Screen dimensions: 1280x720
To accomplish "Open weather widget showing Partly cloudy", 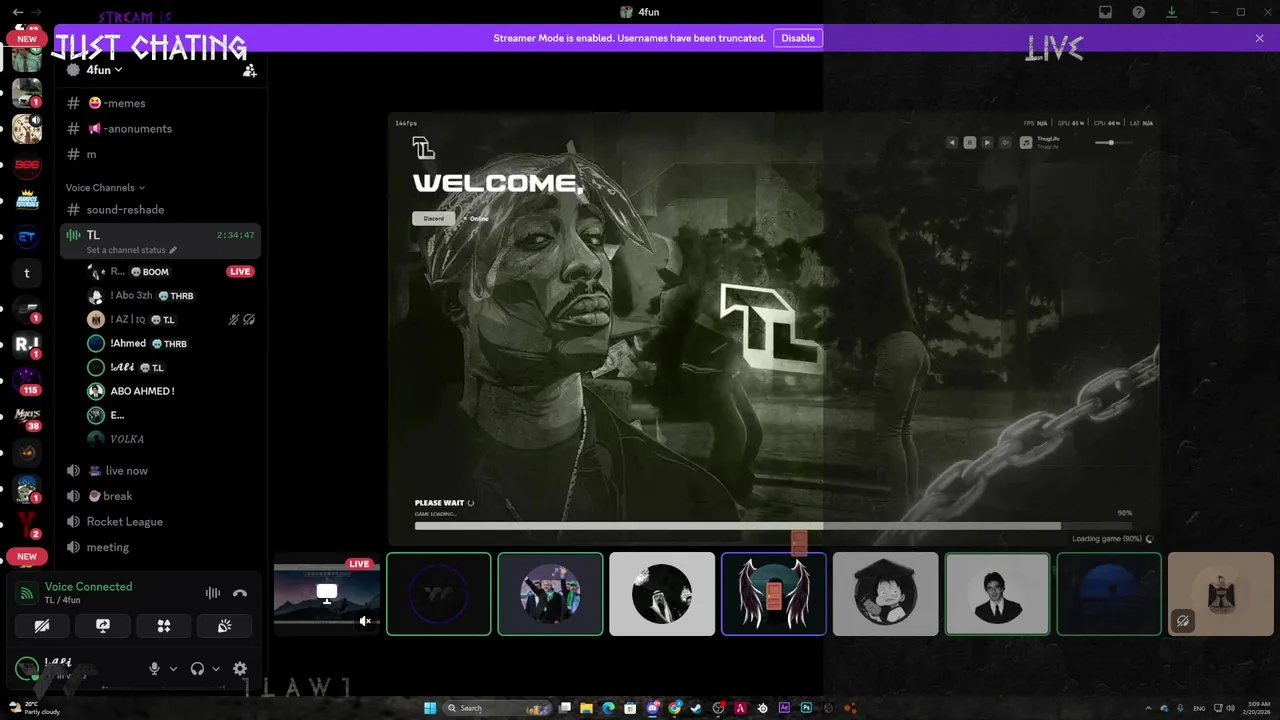I will click(35, 708).
